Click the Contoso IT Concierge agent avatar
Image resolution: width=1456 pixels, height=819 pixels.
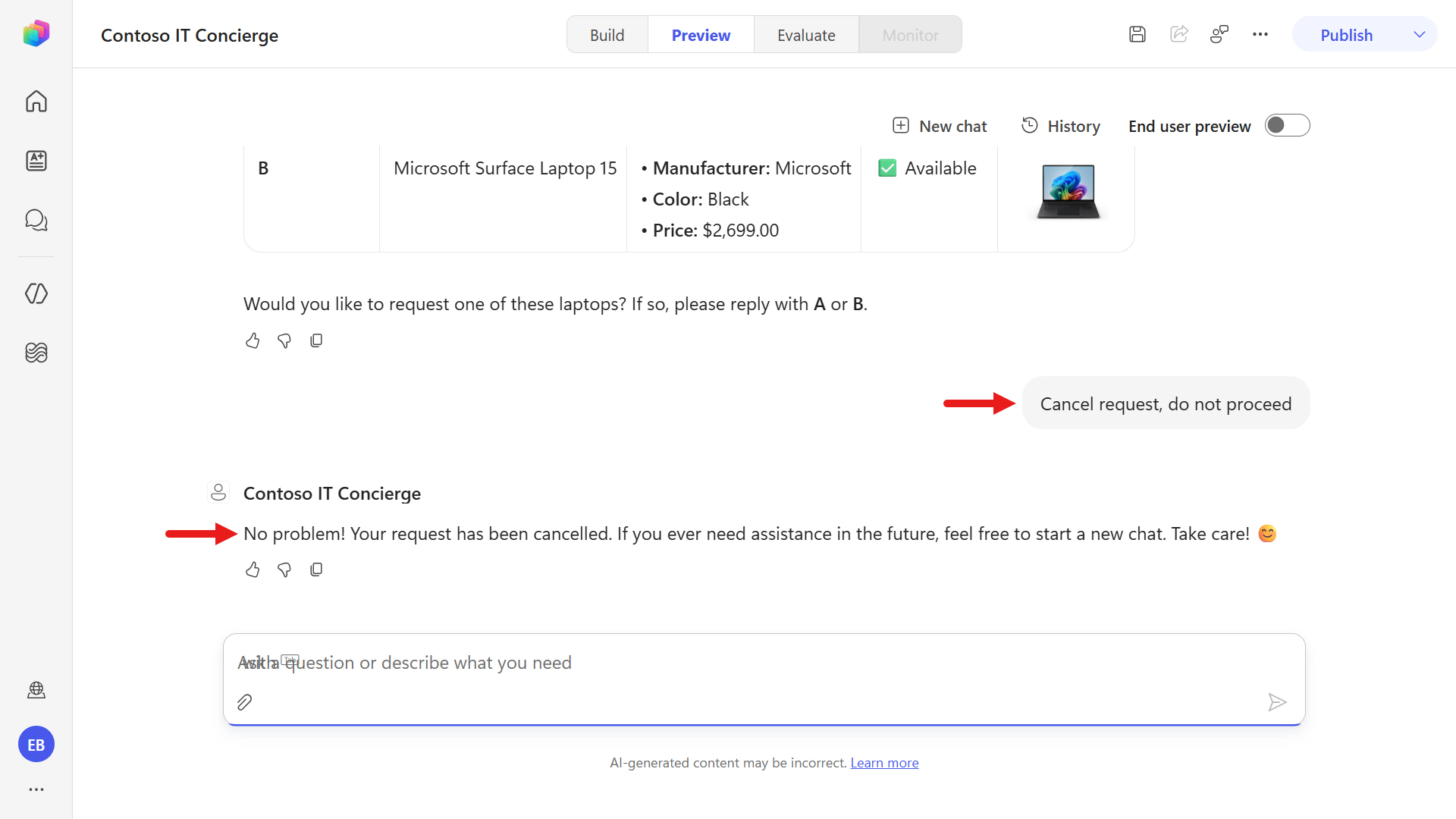[x=218, y=493]
